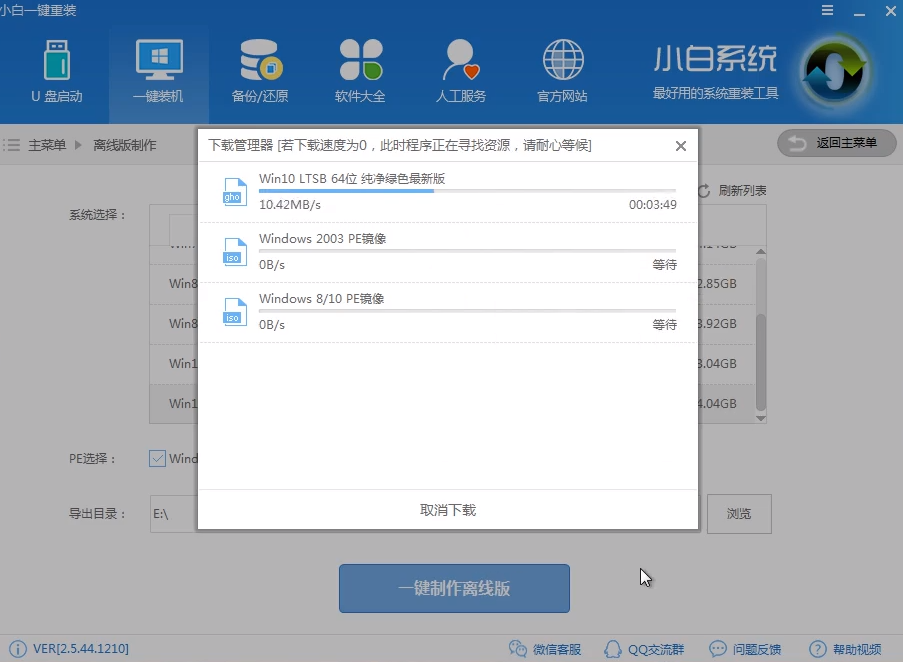Browse export directory with 浏览
The height and width of the screenshot is (662, 903).
tap(739, 514)
